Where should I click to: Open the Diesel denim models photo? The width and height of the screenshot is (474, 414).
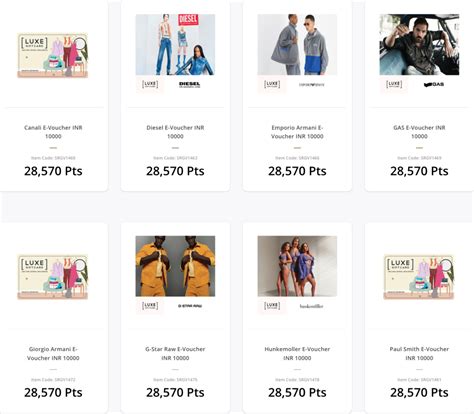click(x=175, y=44)
